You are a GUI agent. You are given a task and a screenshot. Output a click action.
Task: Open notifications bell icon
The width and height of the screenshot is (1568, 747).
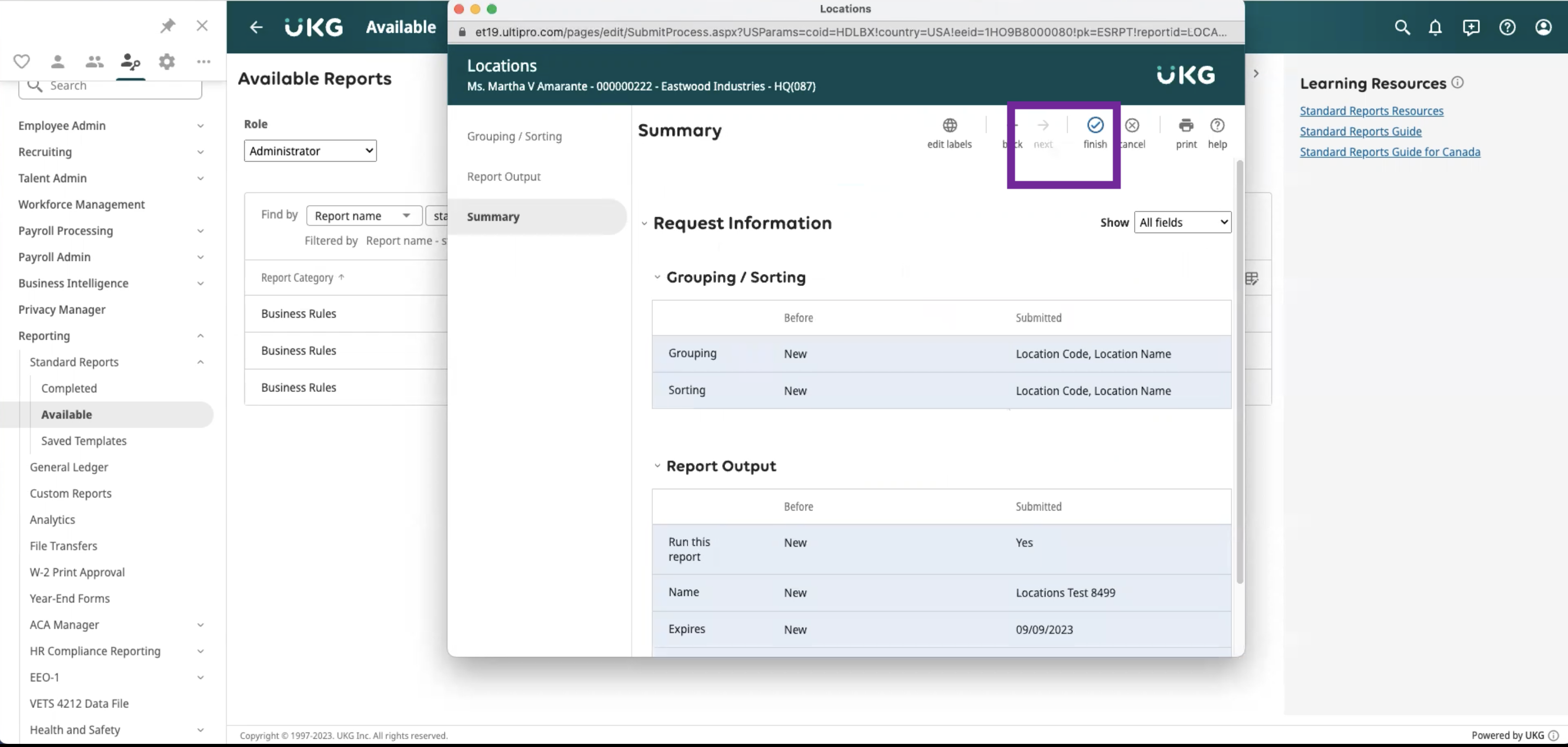[1435, 28]
